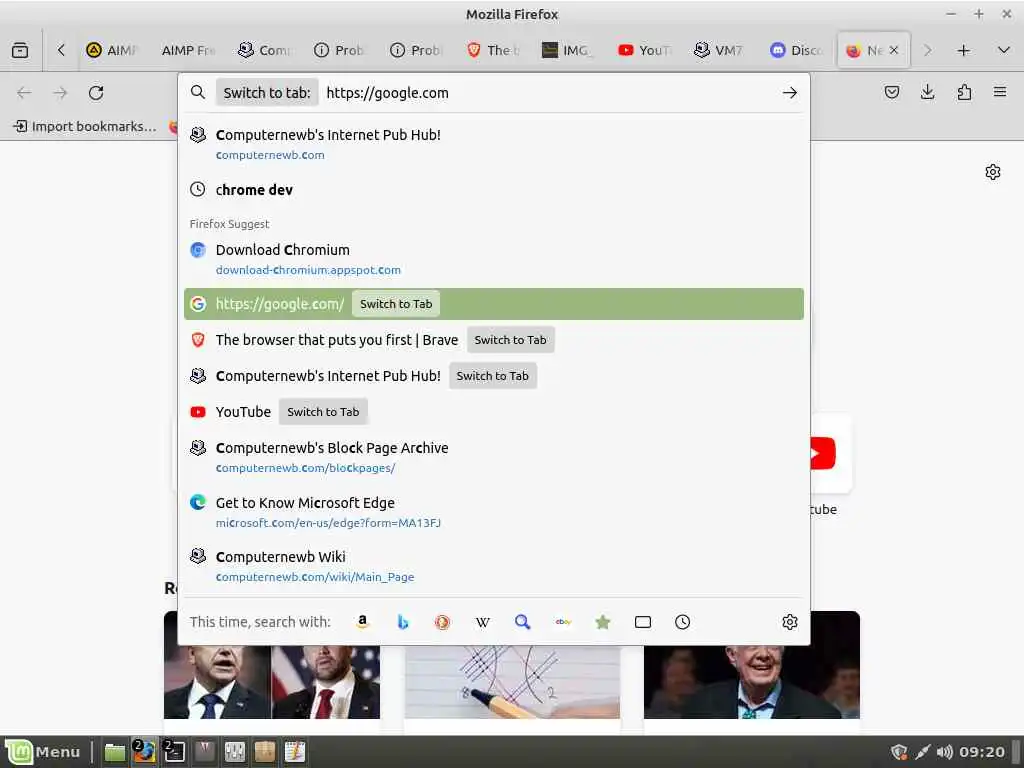Open Save to Pocket icon
Viewport: 1024px width, 768px height.
pos(891,92)
